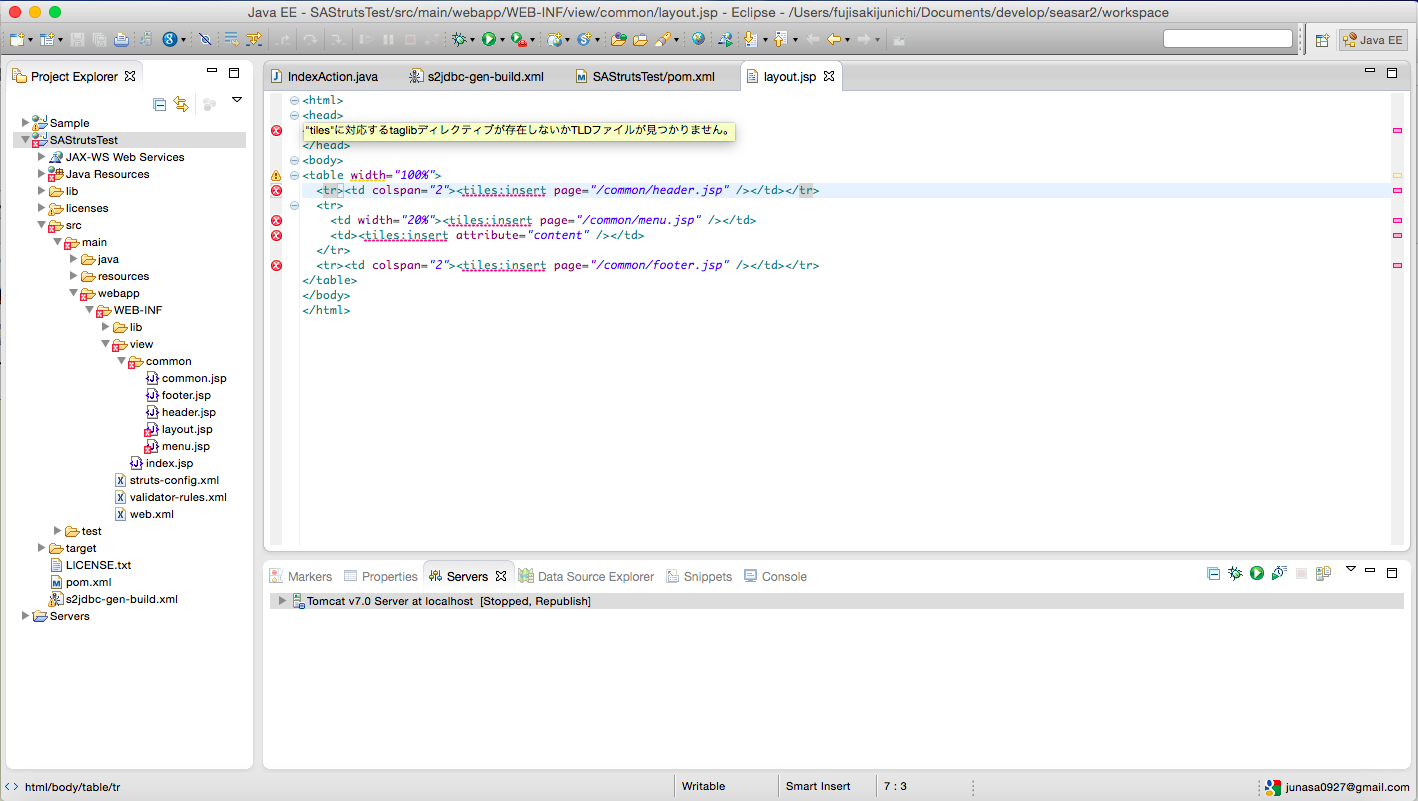Viewport: 1418px width, 801px height.
Task: Toggle fold marker beside head tag
Action: (x=293, y=115)
